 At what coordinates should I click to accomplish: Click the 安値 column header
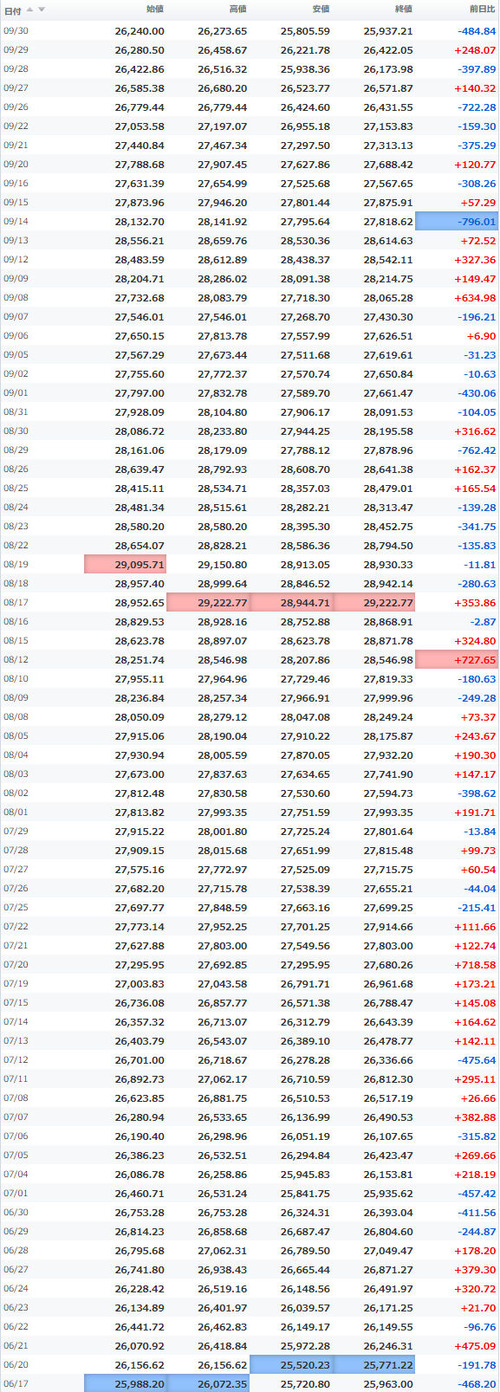click(320, 8)
